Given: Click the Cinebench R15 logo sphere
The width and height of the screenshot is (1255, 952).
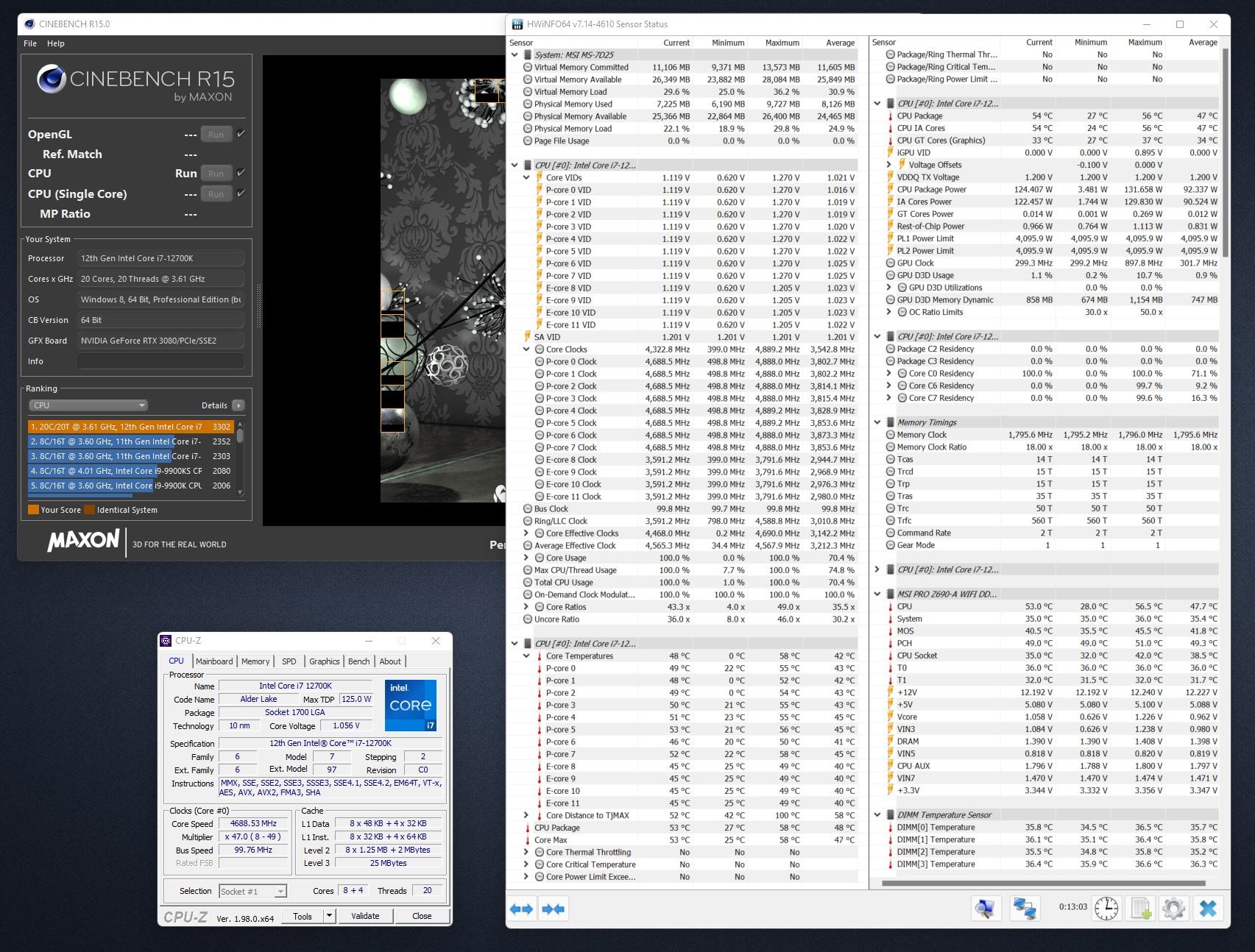Looking at the screenshot, I should [52, 79].
